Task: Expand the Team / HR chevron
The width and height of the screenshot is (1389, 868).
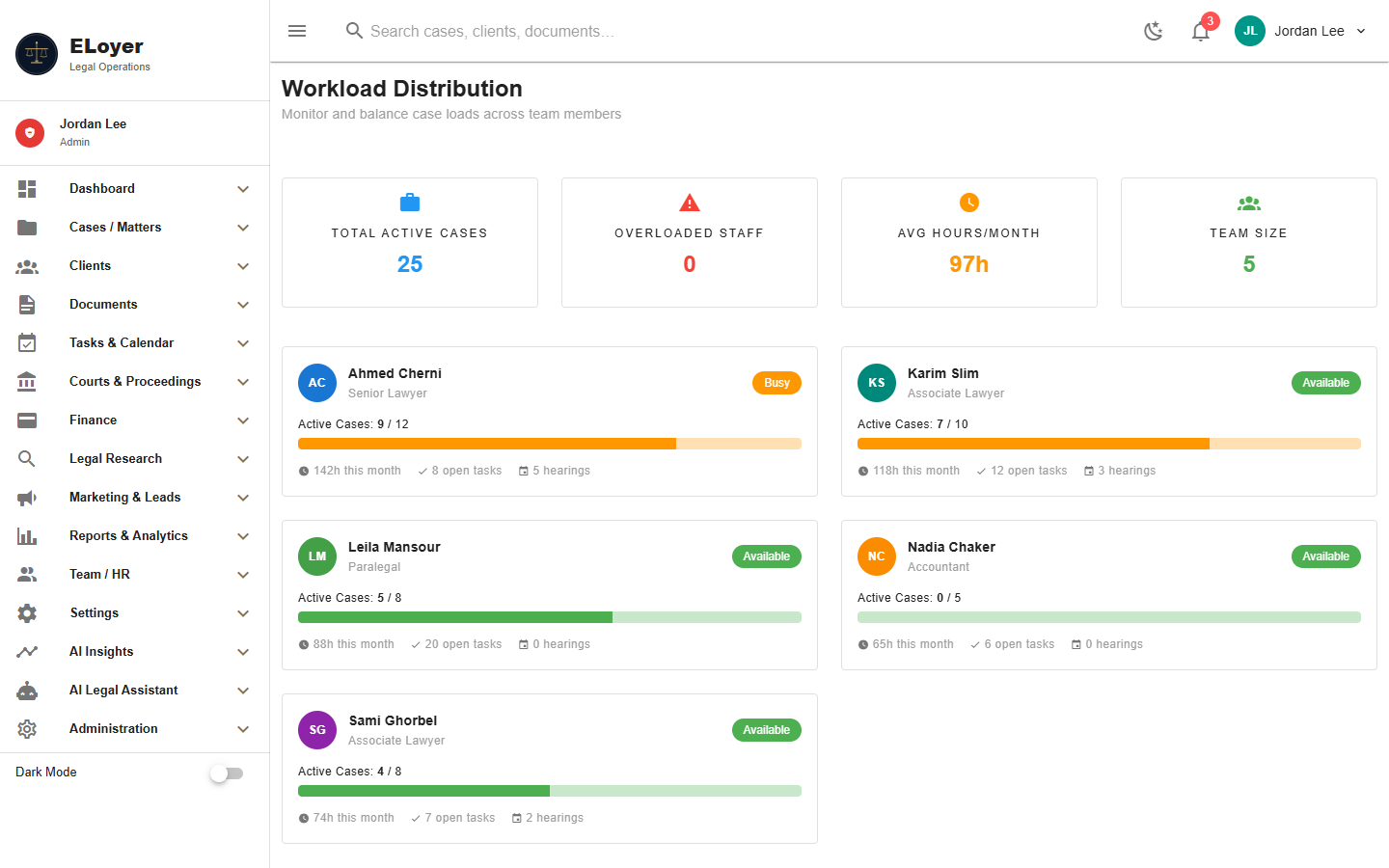Action: click(243, 575)
